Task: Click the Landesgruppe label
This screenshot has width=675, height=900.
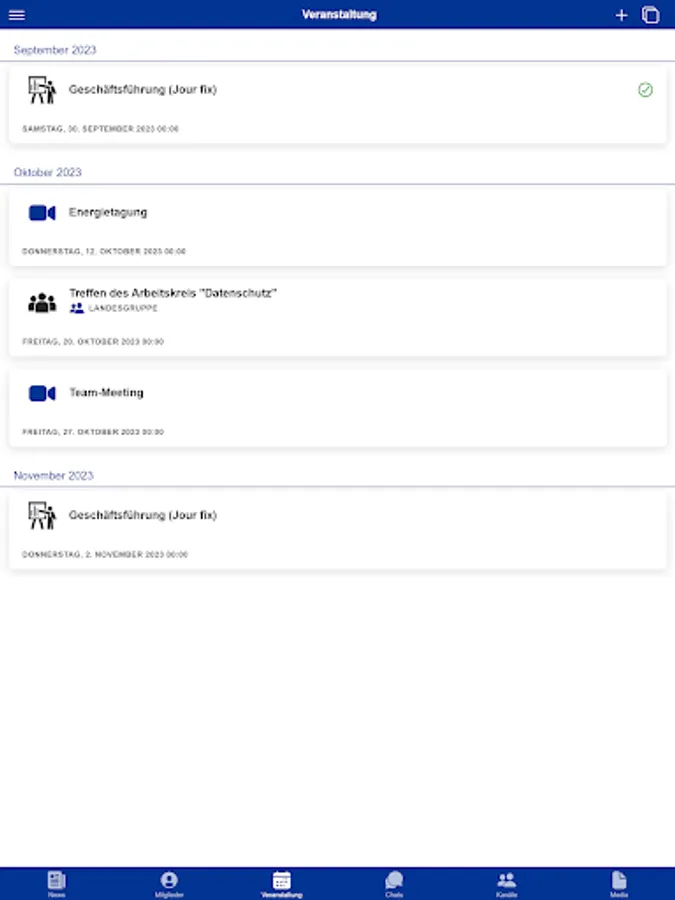Action: [x=123, y=308]
